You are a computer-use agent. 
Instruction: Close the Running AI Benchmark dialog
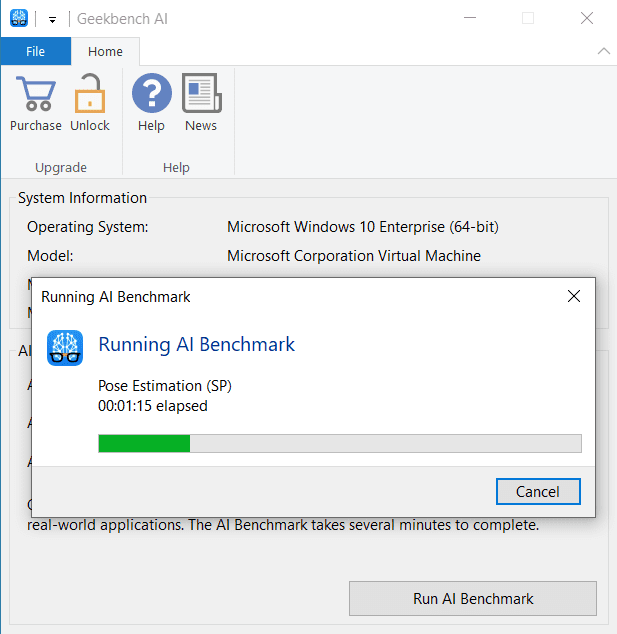coord(574,296)
